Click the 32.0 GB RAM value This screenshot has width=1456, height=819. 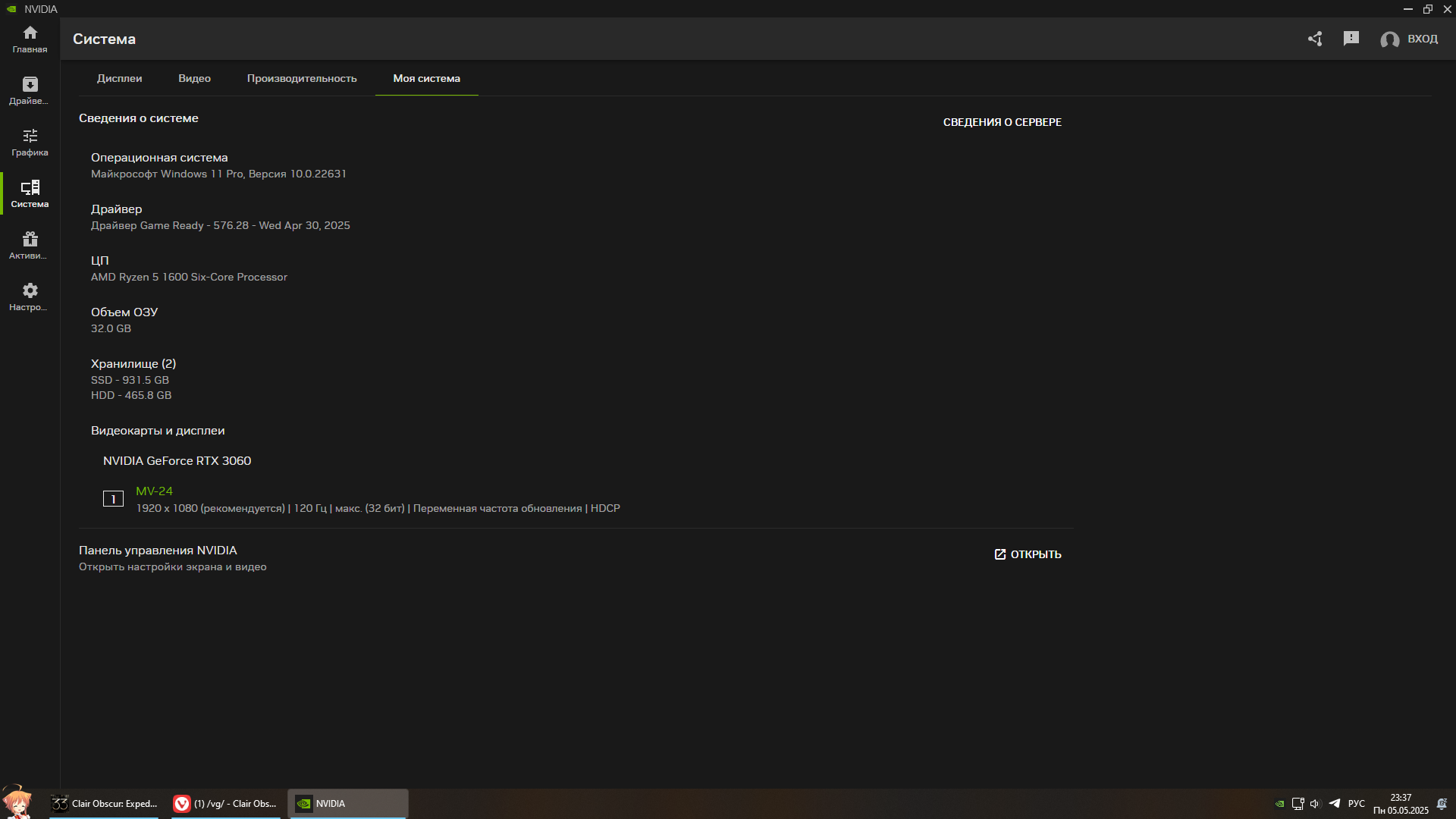pos(111,328)
